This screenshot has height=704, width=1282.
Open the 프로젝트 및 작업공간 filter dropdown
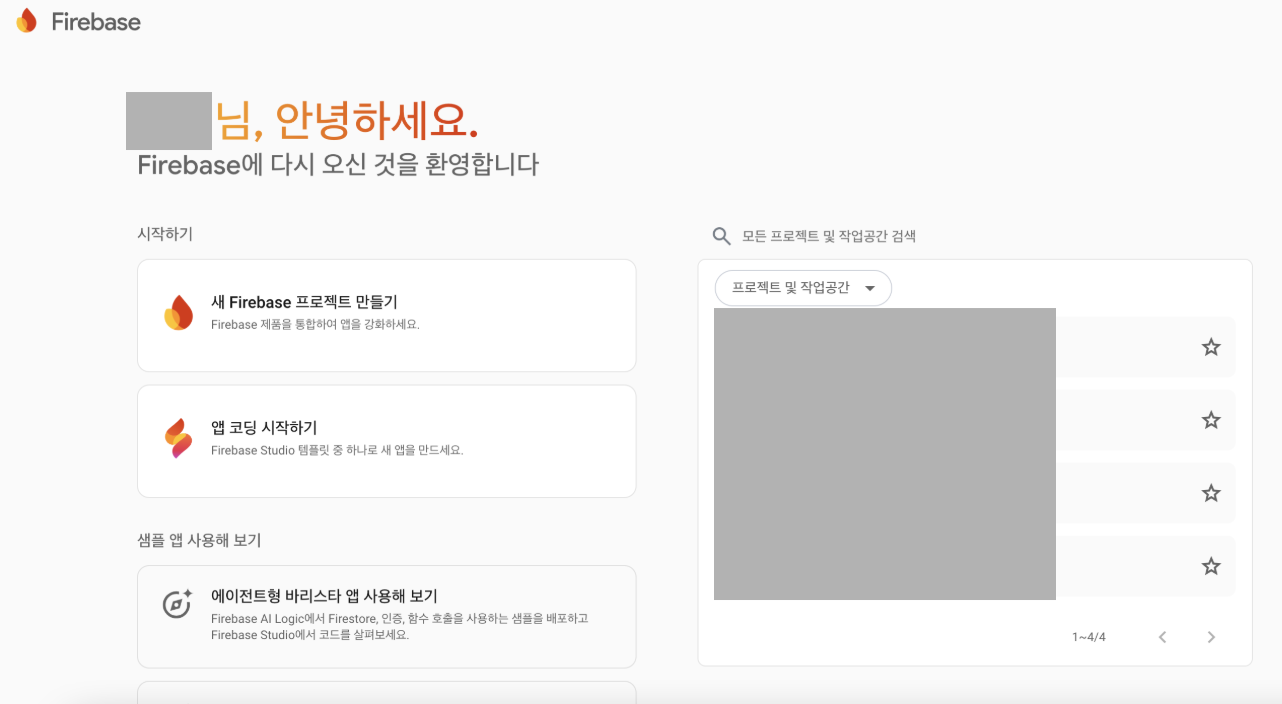(x=803, y=288)
